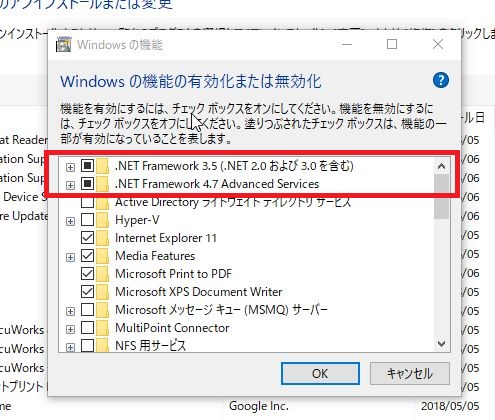Select the Microsoft Print to PDF folder icon
The width and height of the screenshot is (495, 420).
[x=103, y=274]
